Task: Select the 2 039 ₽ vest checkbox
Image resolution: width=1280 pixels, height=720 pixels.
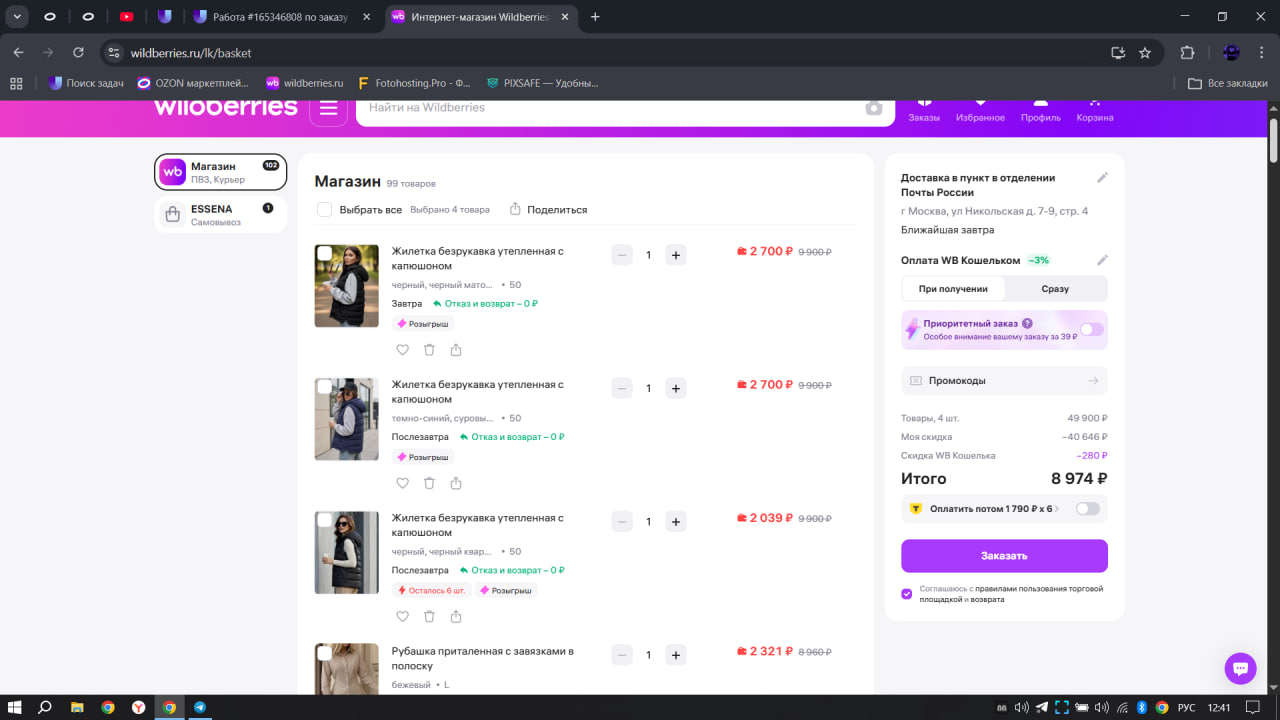Action: tap(325, 521)
